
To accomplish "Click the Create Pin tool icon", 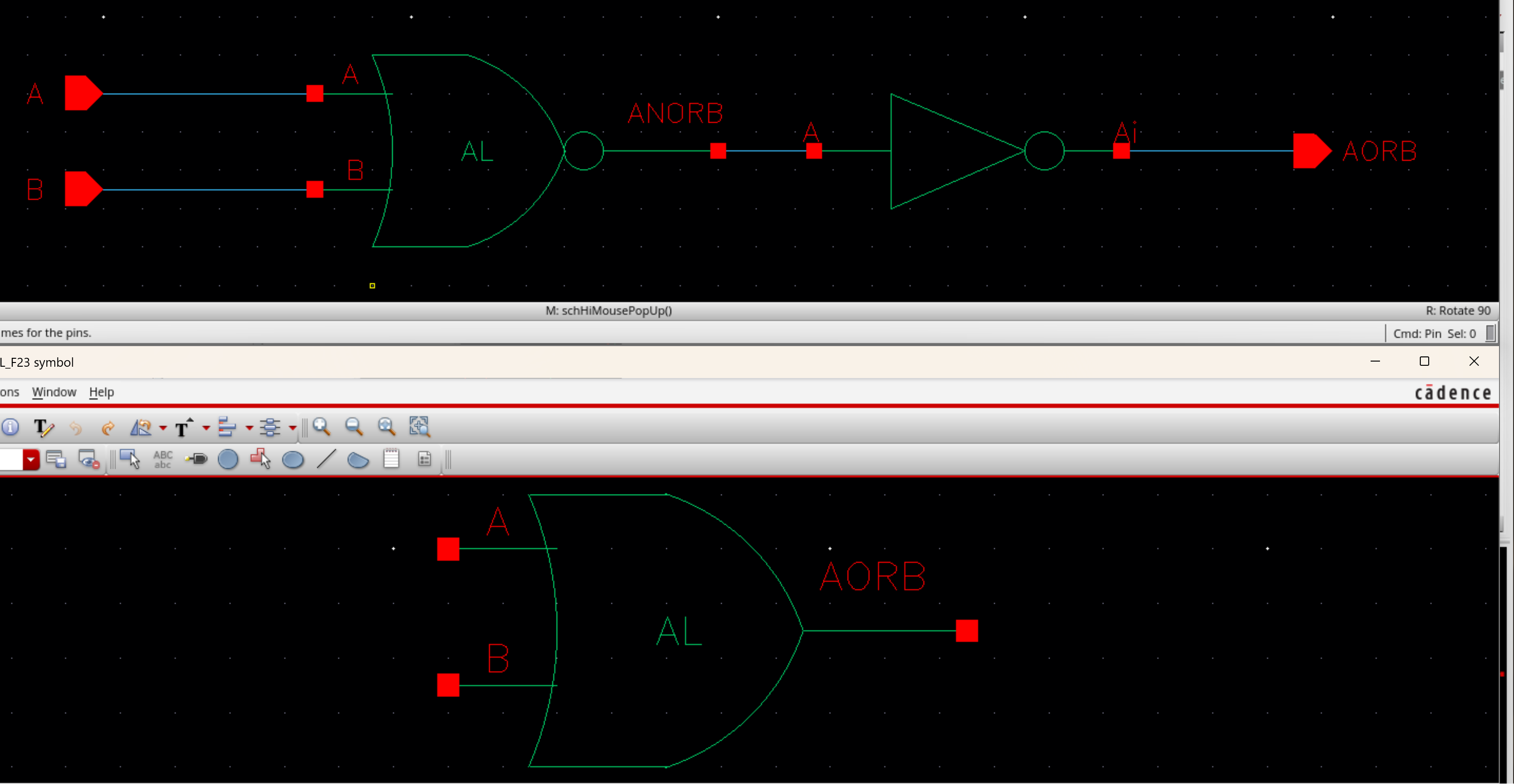I will tap(196, 459).
